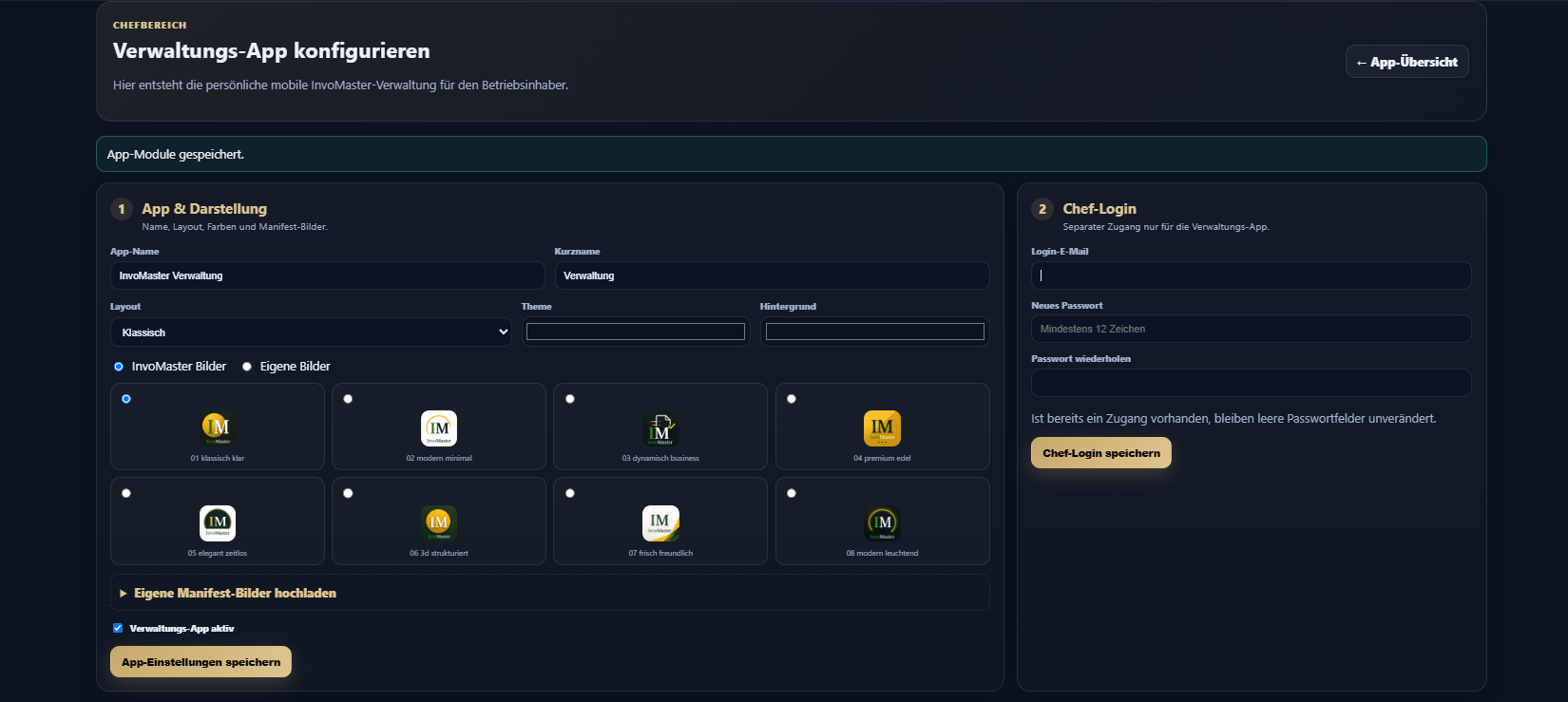The height and width of the screenshot is (702, 1568).
Task: Select radio button for 06 3d strukturiert
Action: (x=348, y=493)
